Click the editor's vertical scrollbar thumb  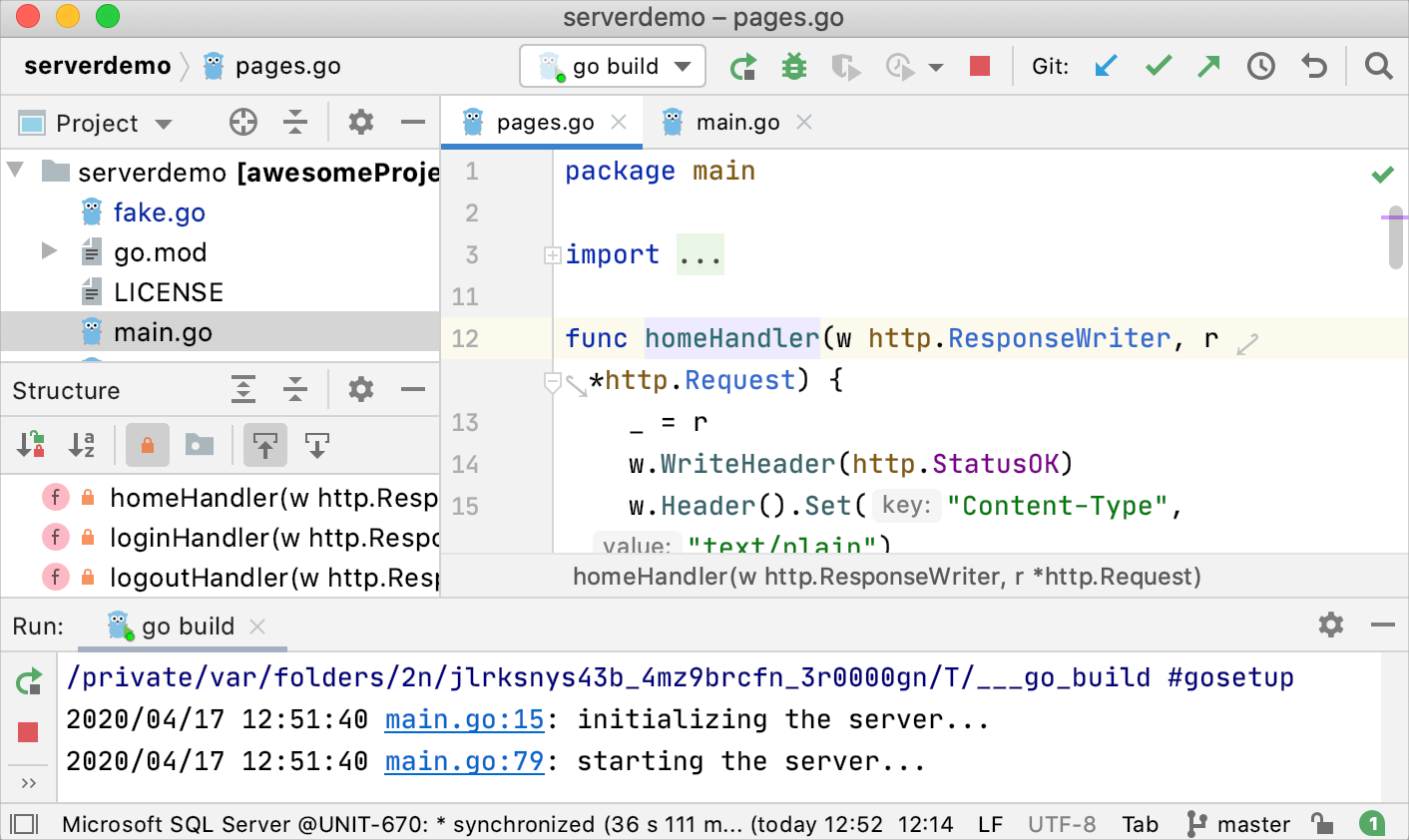tap(1395, 239)
